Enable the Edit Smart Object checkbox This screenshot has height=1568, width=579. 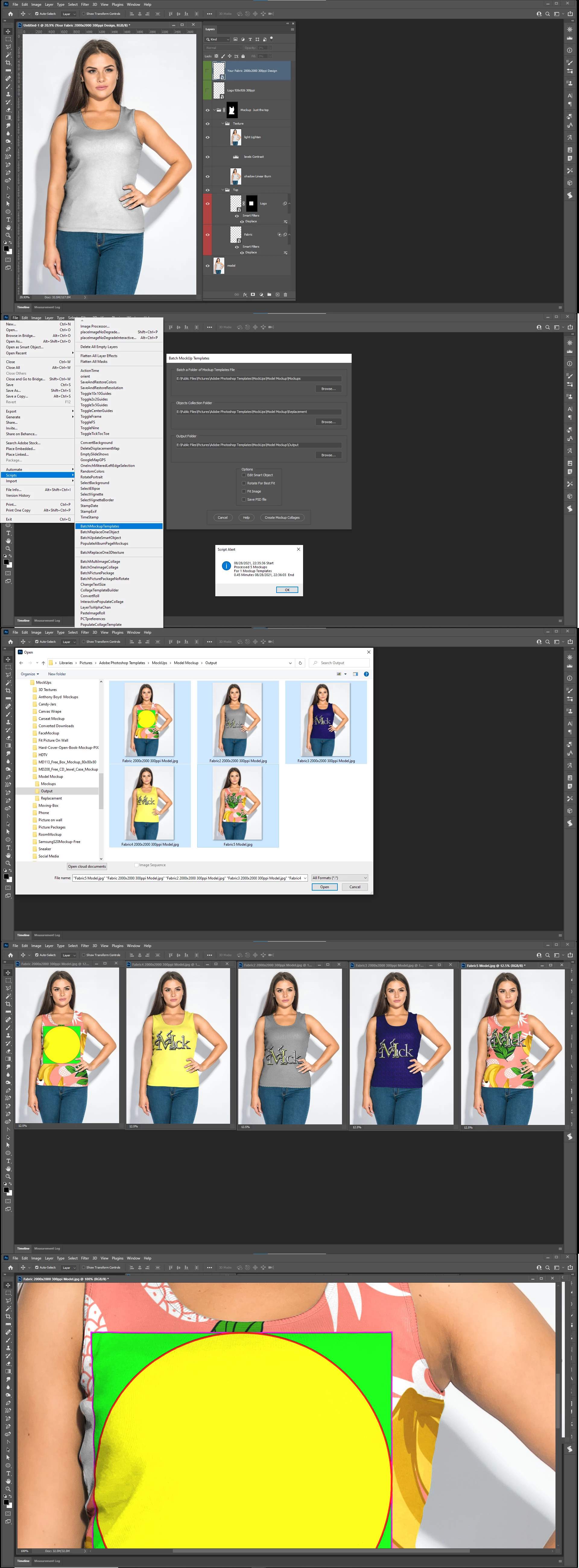click(x=244, y=475)
